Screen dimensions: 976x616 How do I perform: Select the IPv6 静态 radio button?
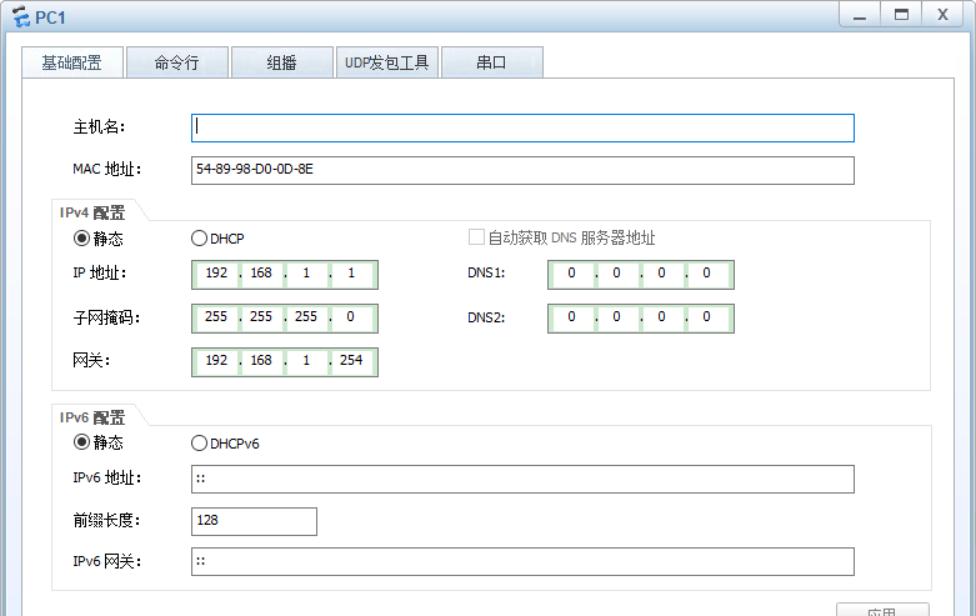(82, 442)
